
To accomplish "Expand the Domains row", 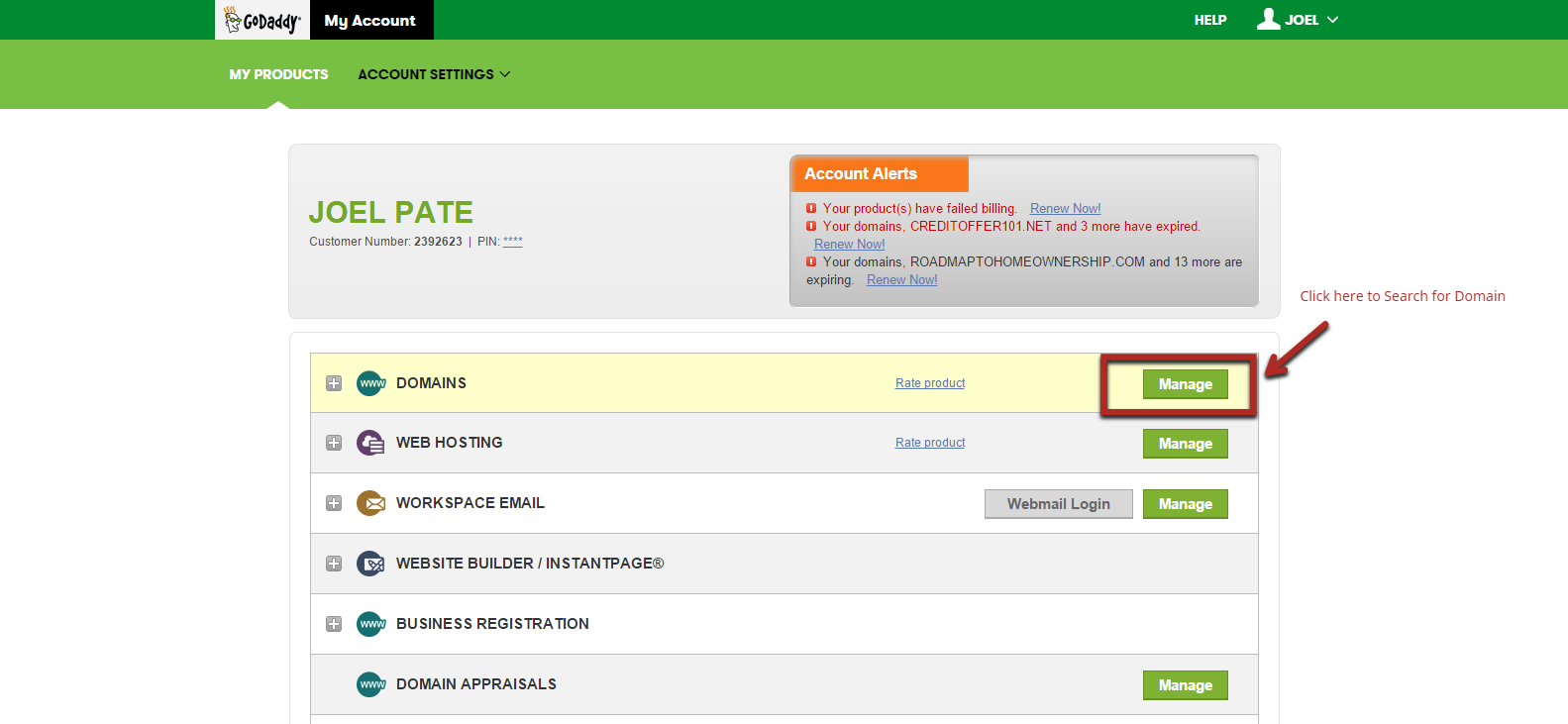I will tap(334, 383).
